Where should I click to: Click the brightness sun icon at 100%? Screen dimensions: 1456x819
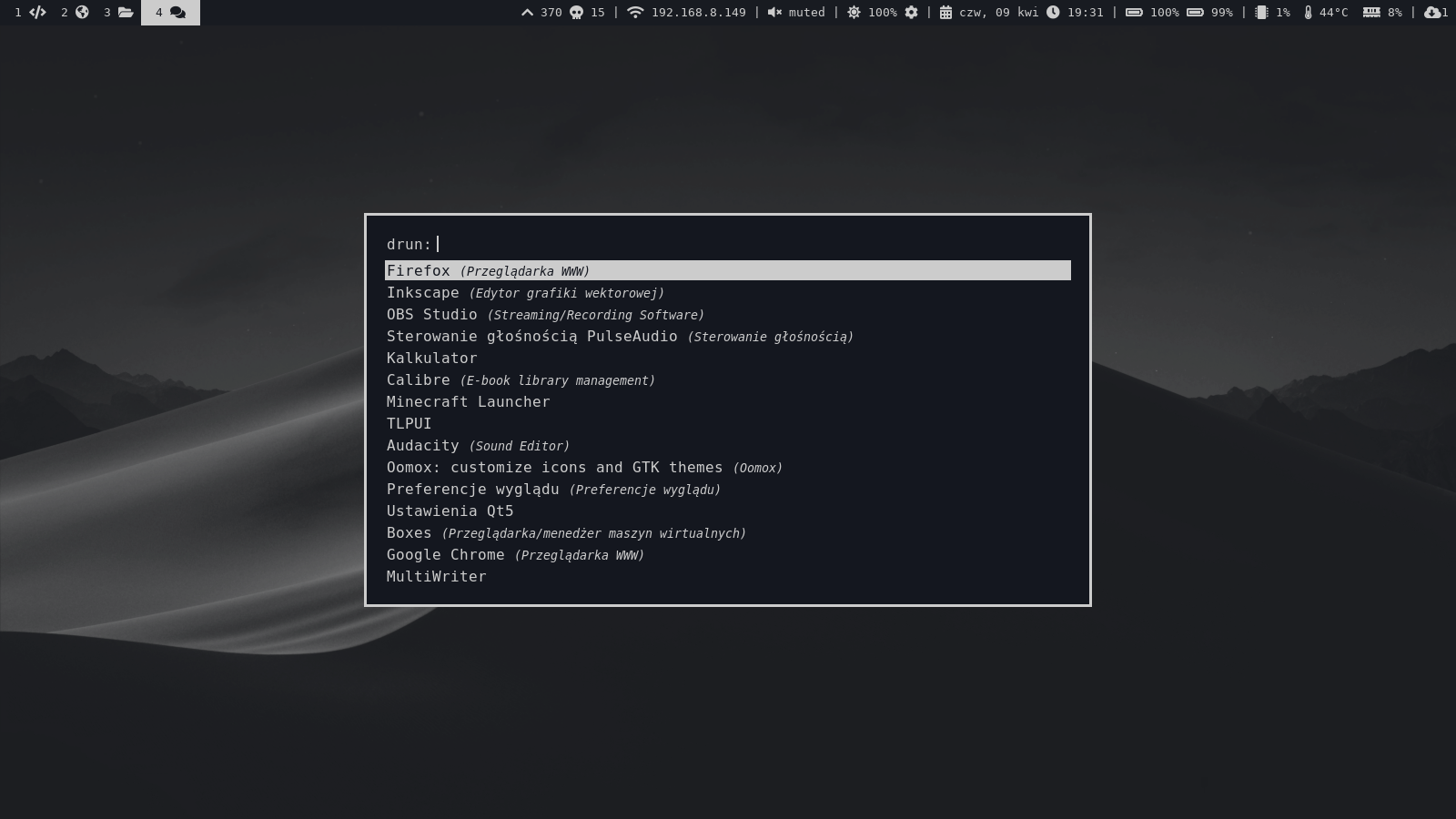[854, 13]
